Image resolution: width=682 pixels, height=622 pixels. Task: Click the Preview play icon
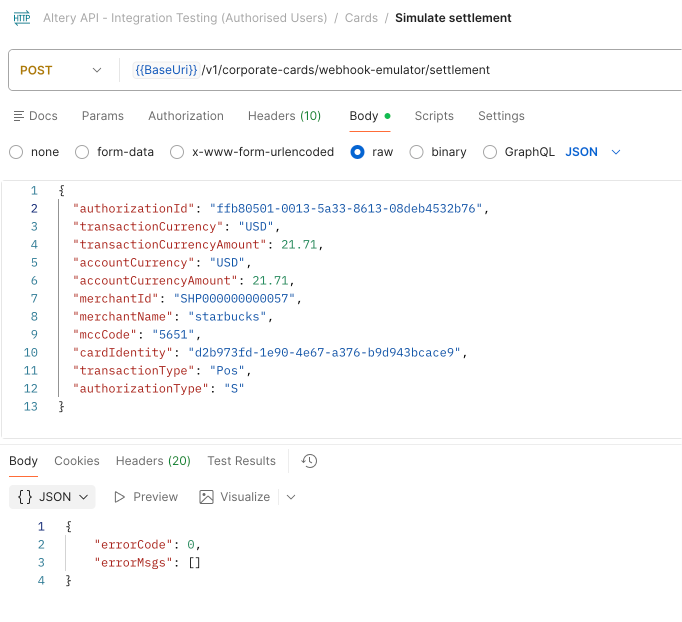119,497
